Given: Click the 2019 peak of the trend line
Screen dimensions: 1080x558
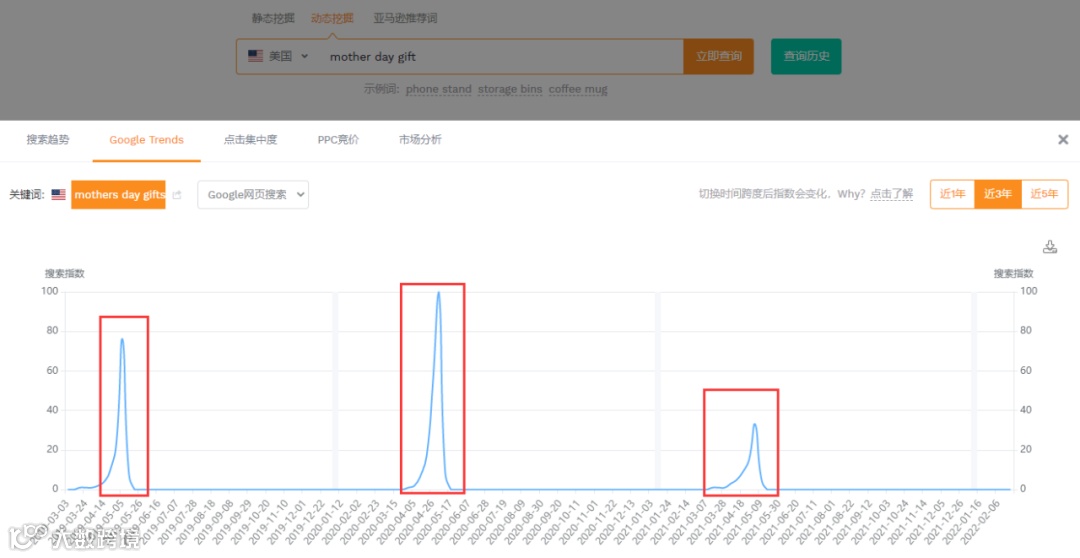Looking at the screenshot, I should tap(122, 339).
